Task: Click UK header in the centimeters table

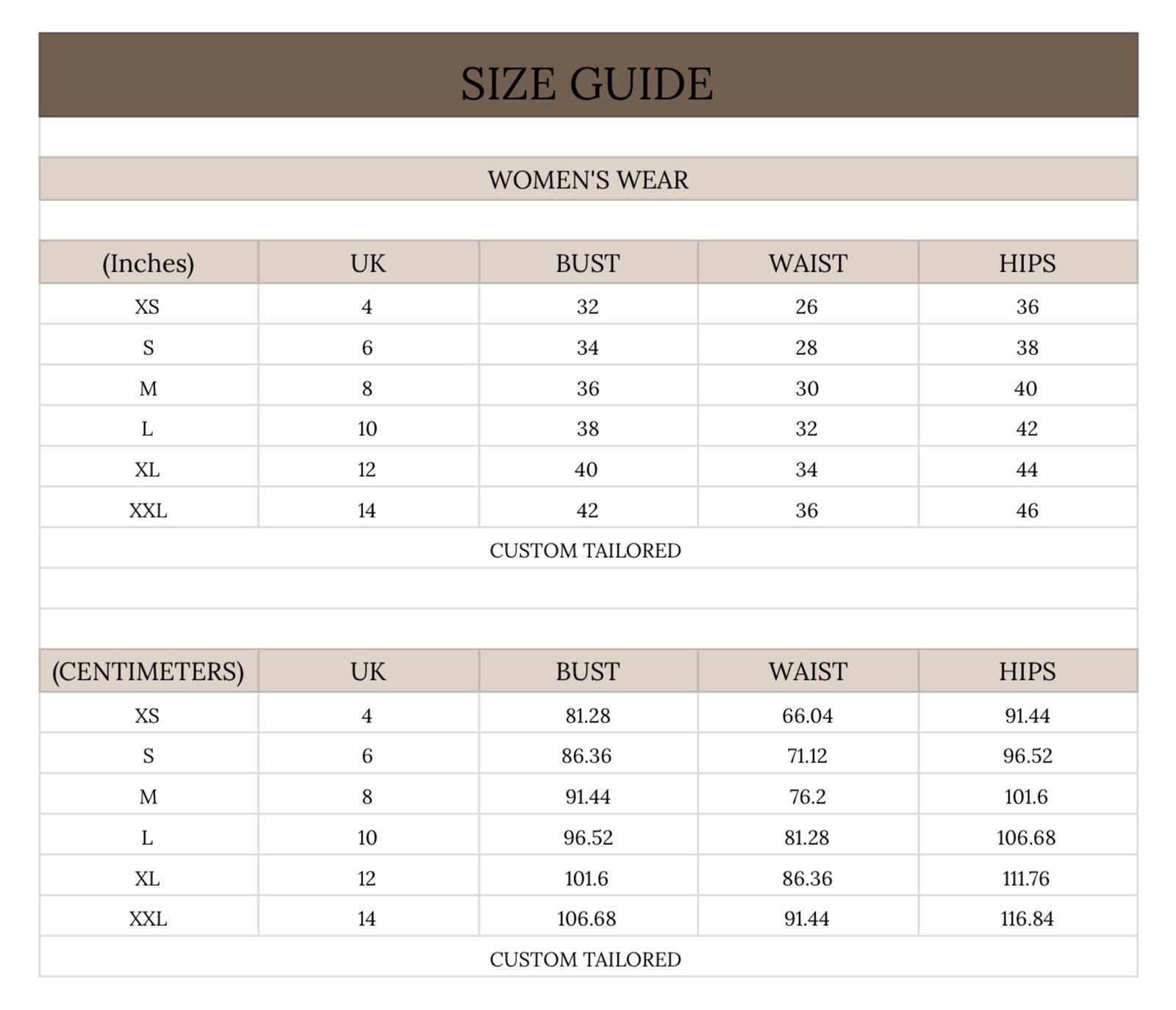Action: (x=367, y=671)
